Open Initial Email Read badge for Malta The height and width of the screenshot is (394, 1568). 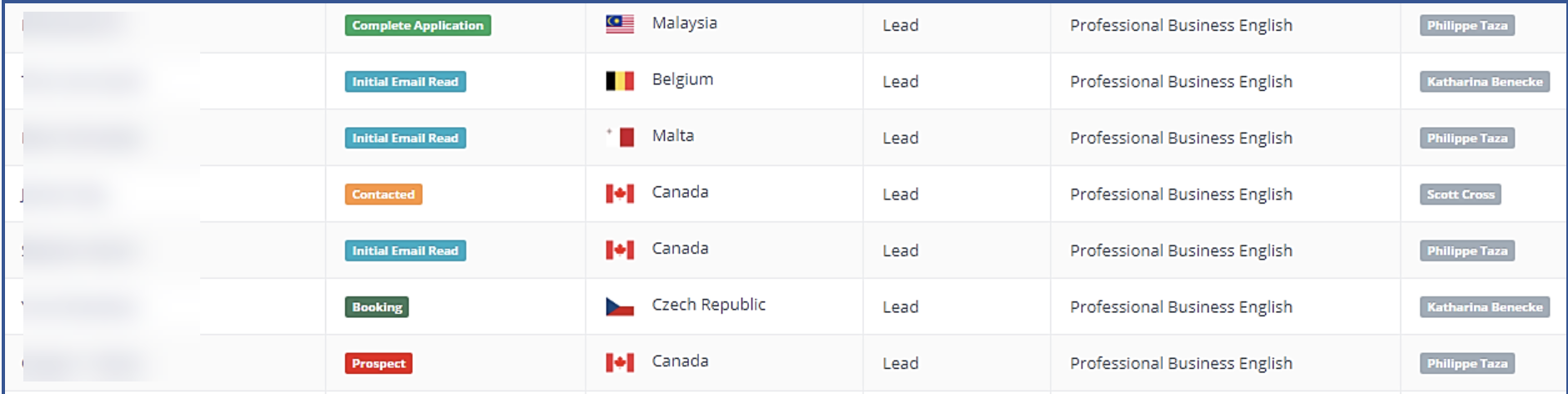point(405,138)
